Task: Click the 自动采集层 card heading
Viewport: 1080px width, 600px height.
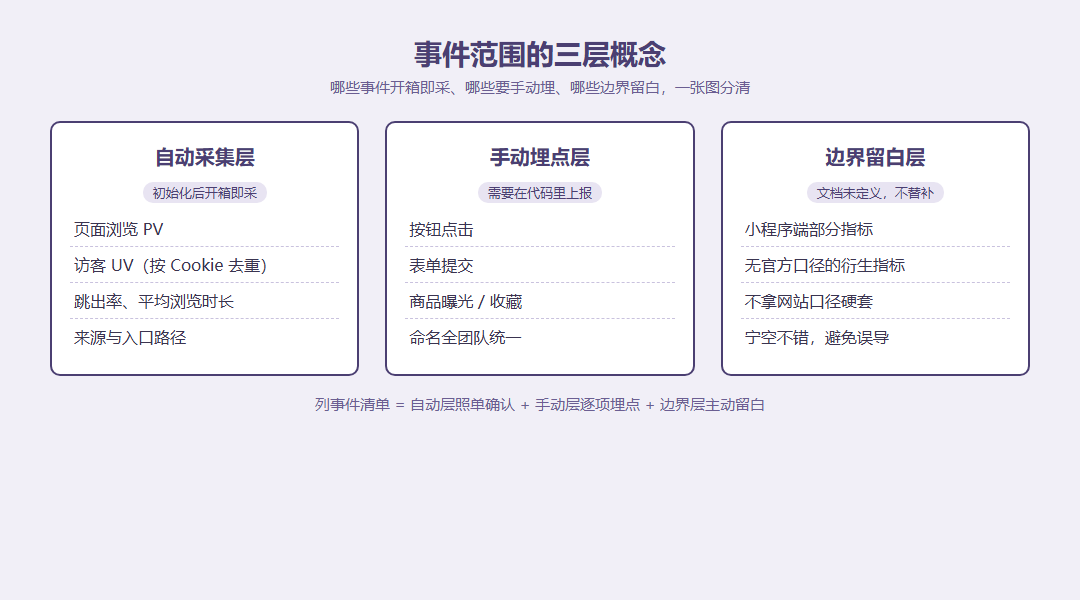Action: click(205, 157)
